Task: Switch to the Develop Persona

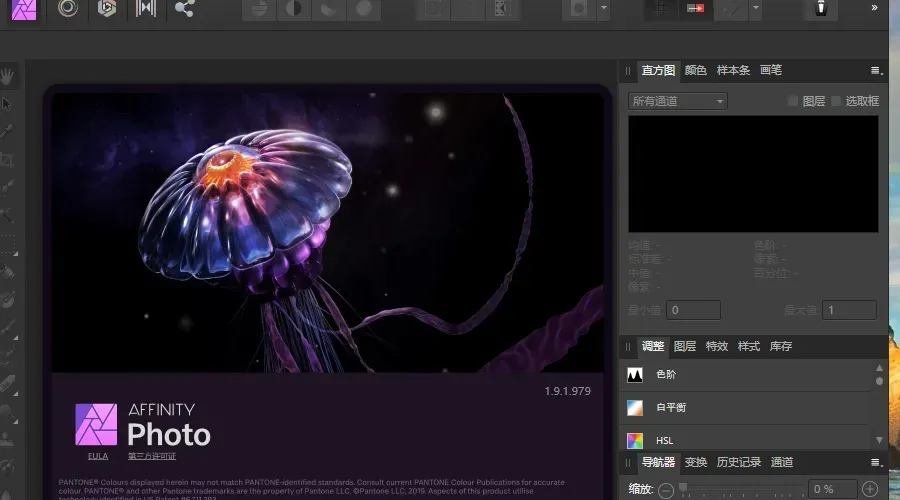Action: point(106,8)
